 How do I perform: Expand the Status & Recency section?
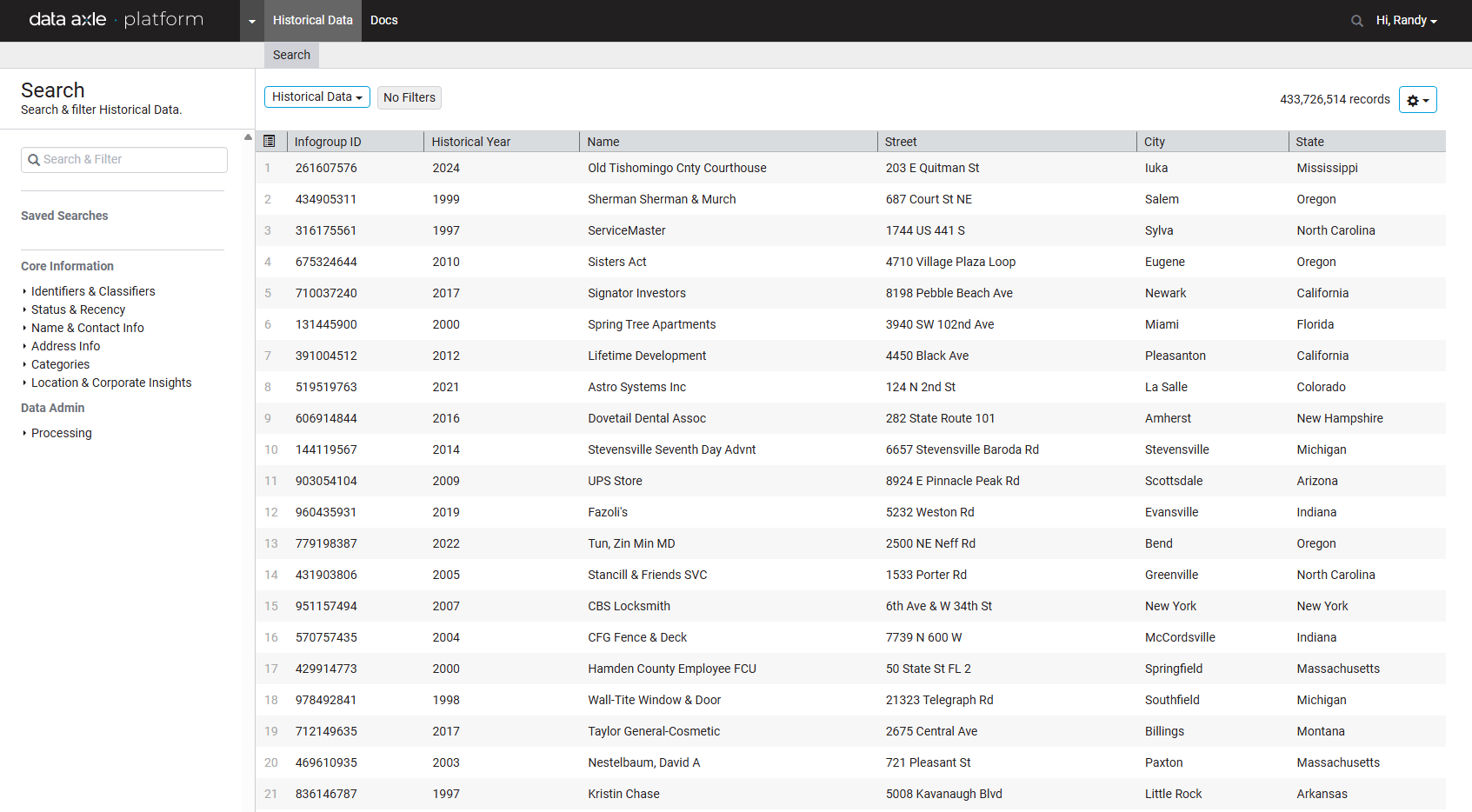pyautogui.click(x=78, y=309)
